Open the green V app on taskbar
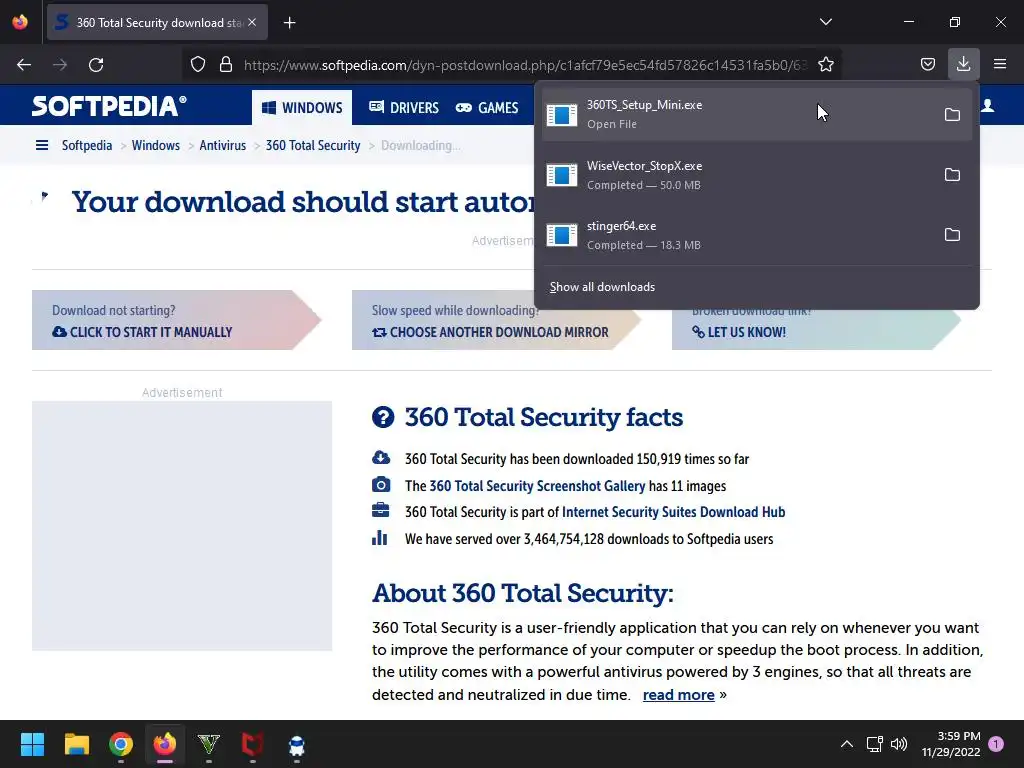The width and height of the screenshot is (1024, 768). (x=209, y=744)
